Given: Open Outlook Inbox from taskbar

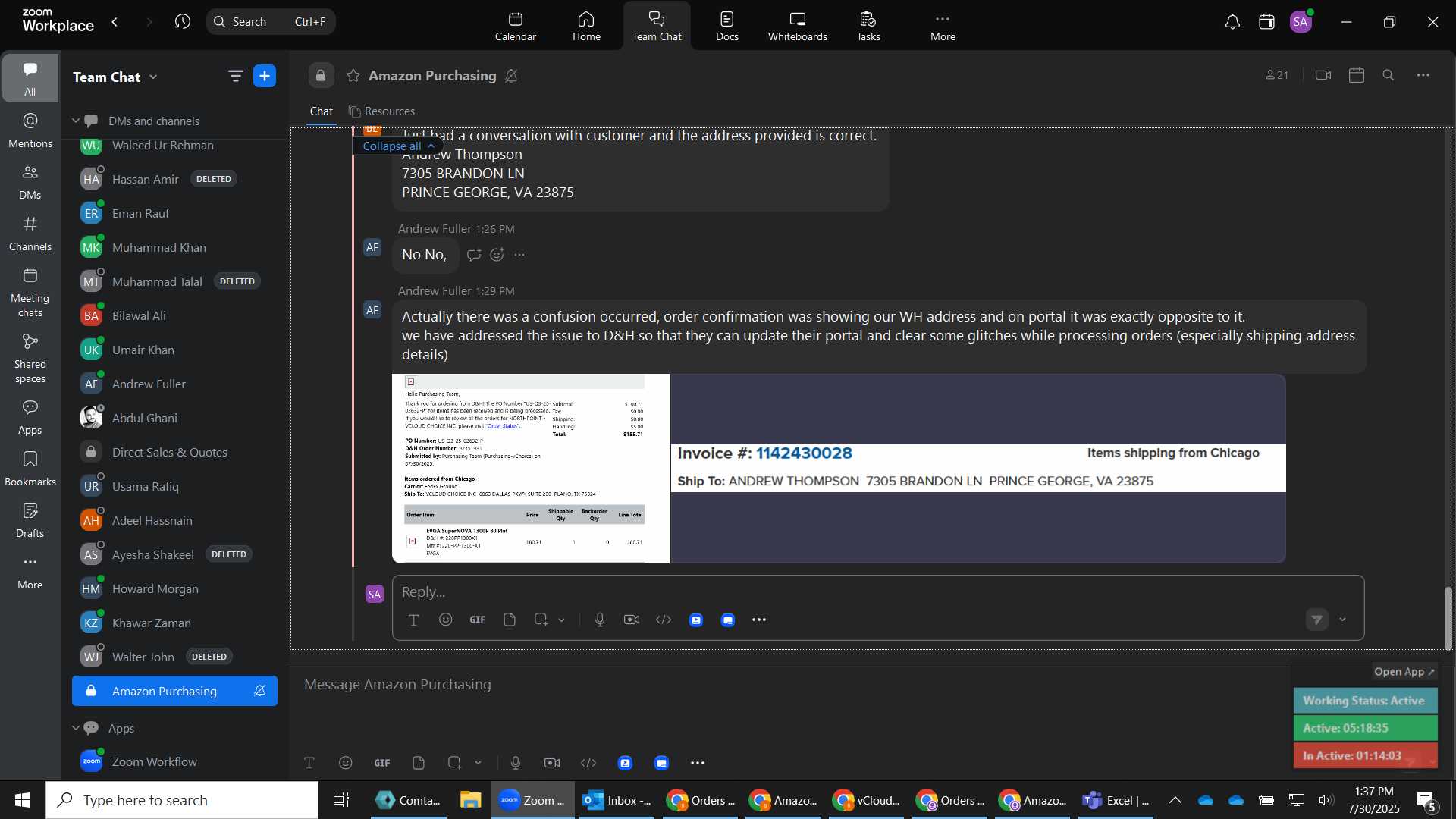Looking at the screenshot, I should coord(618,800).
